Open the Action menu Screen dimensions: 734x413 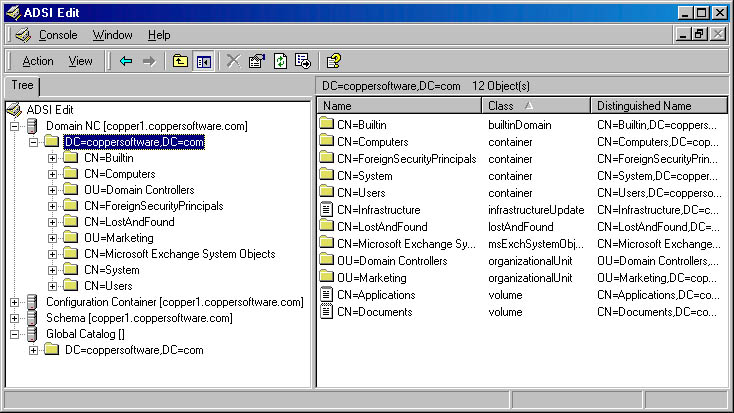pos(38,61)
